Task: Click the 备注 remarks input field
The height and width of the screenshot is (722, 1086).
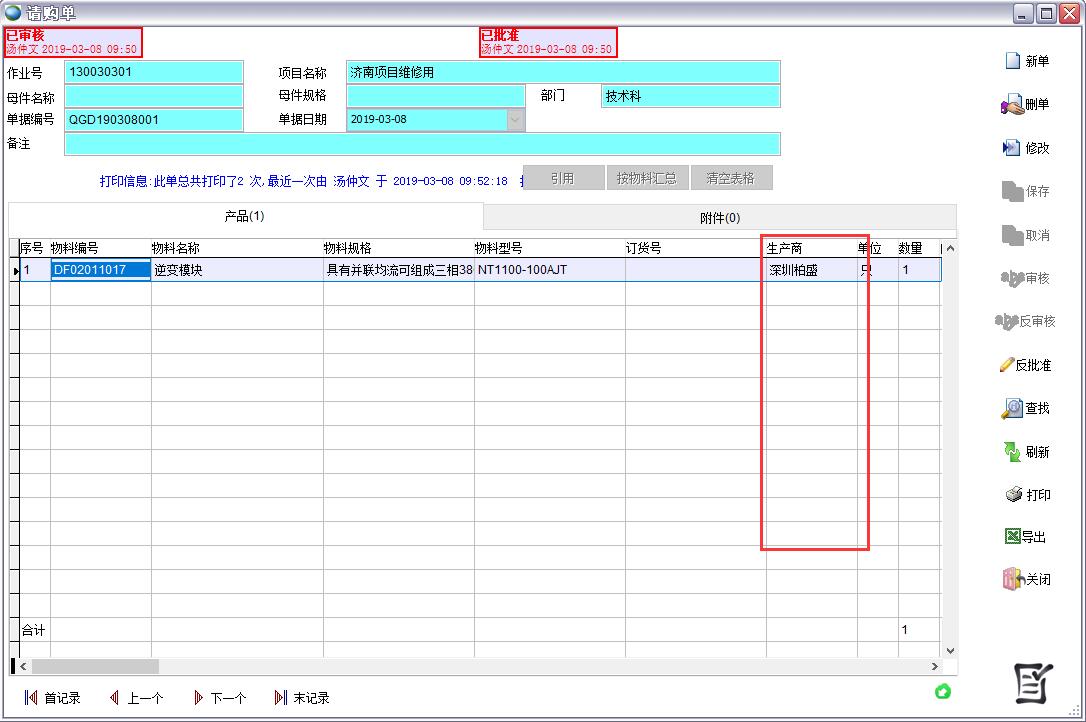Action: pos(421,144)
